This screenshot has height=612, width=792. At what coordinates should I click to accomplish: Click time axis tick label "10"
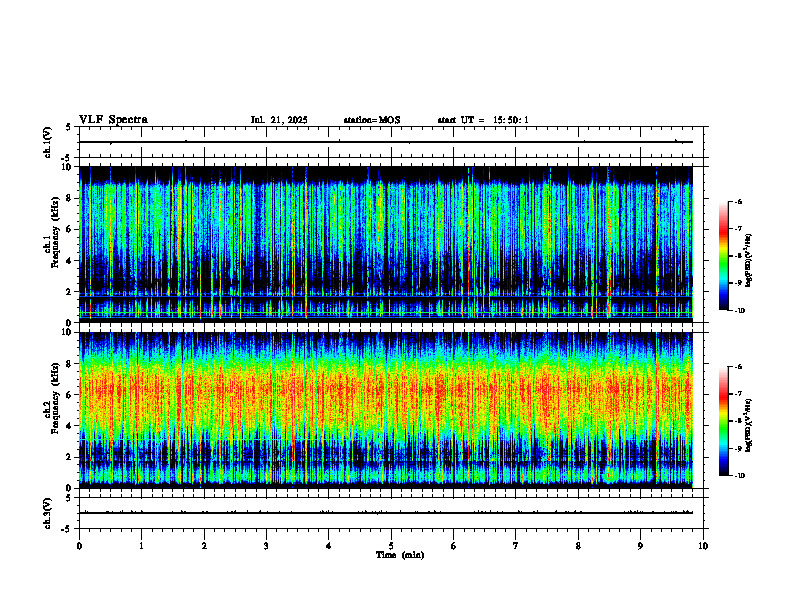click(703, 546)
